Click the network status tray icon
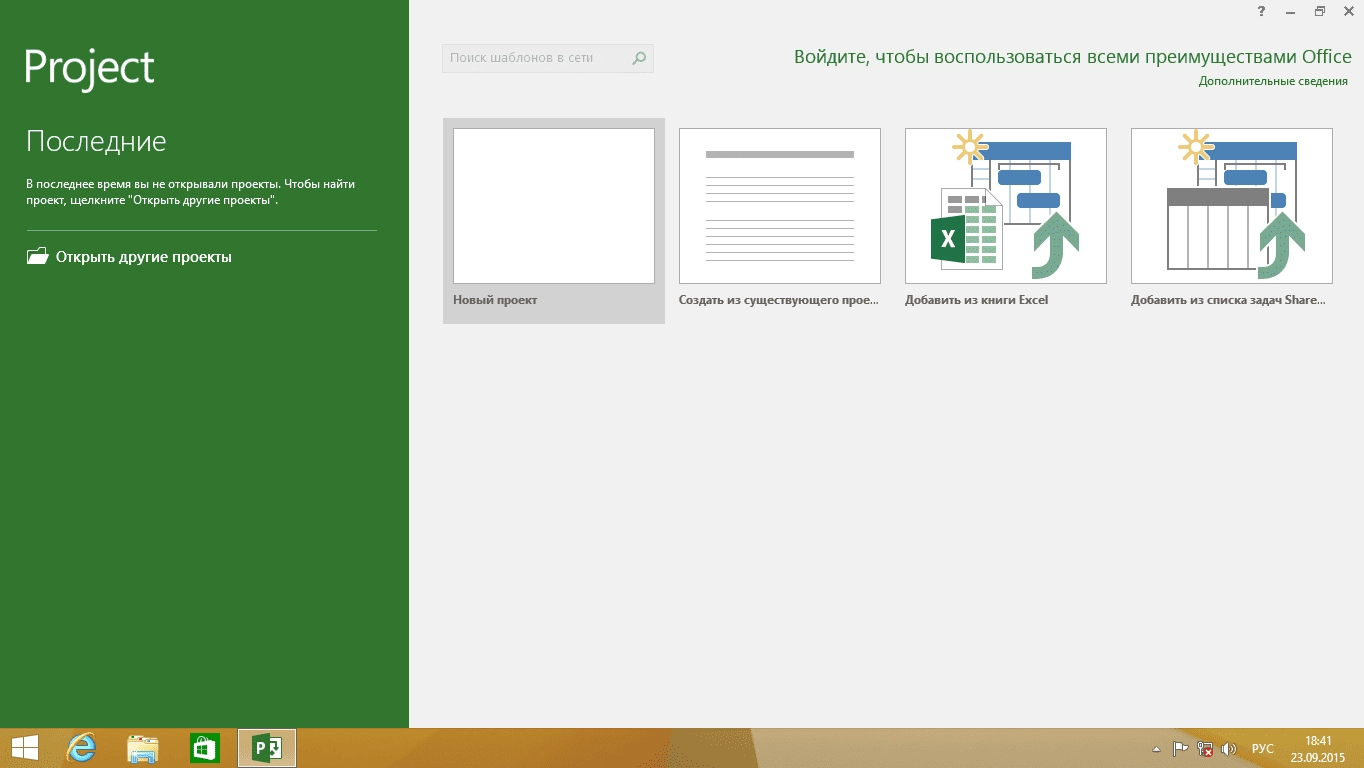The height and width of the screenshot is (768, 1364). [1205, 748]
